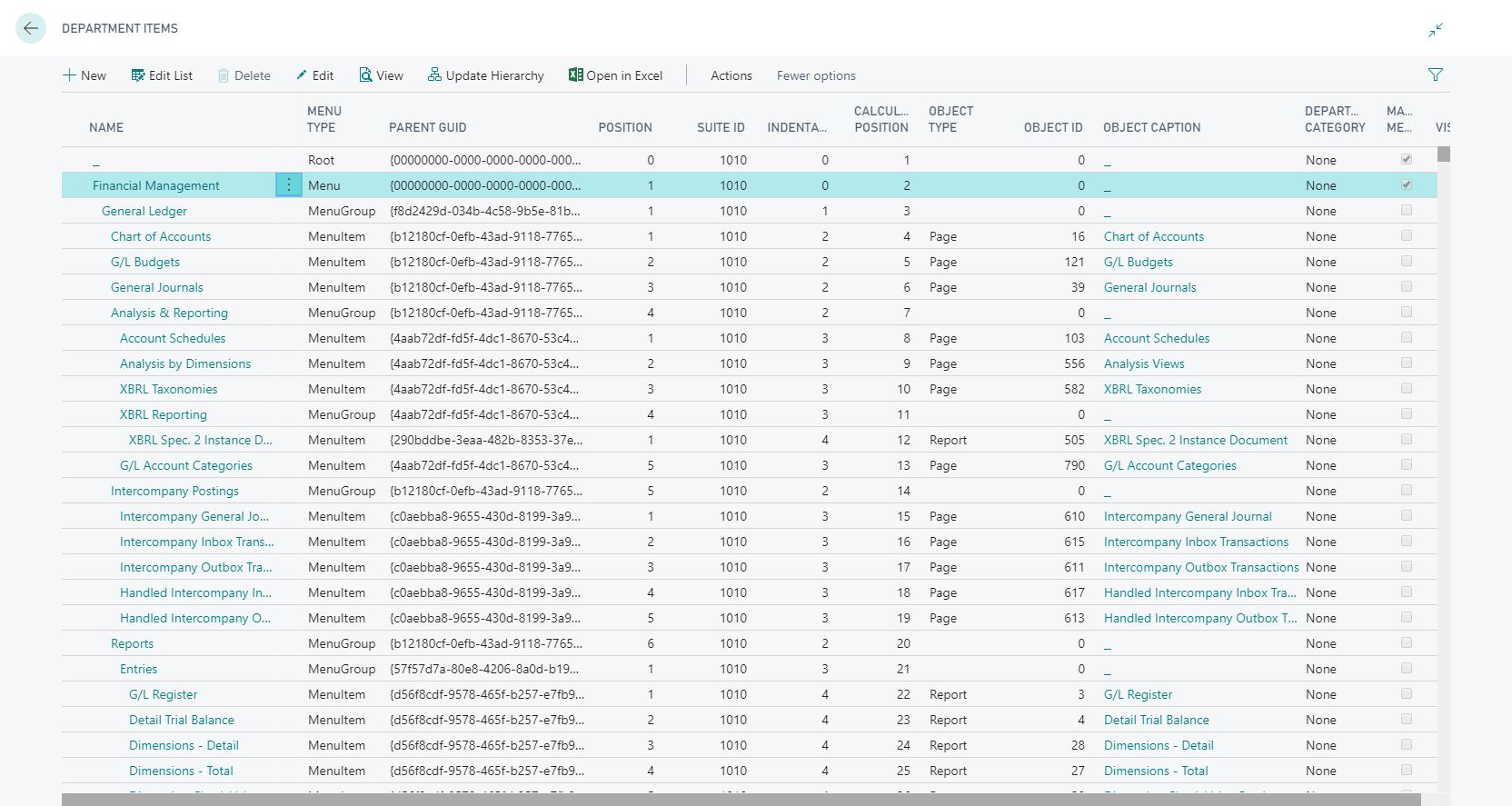Open Handled Intercompany Inbox Transactions caption link
This screenshot has height=806, width=1512.
[1200, 592]
